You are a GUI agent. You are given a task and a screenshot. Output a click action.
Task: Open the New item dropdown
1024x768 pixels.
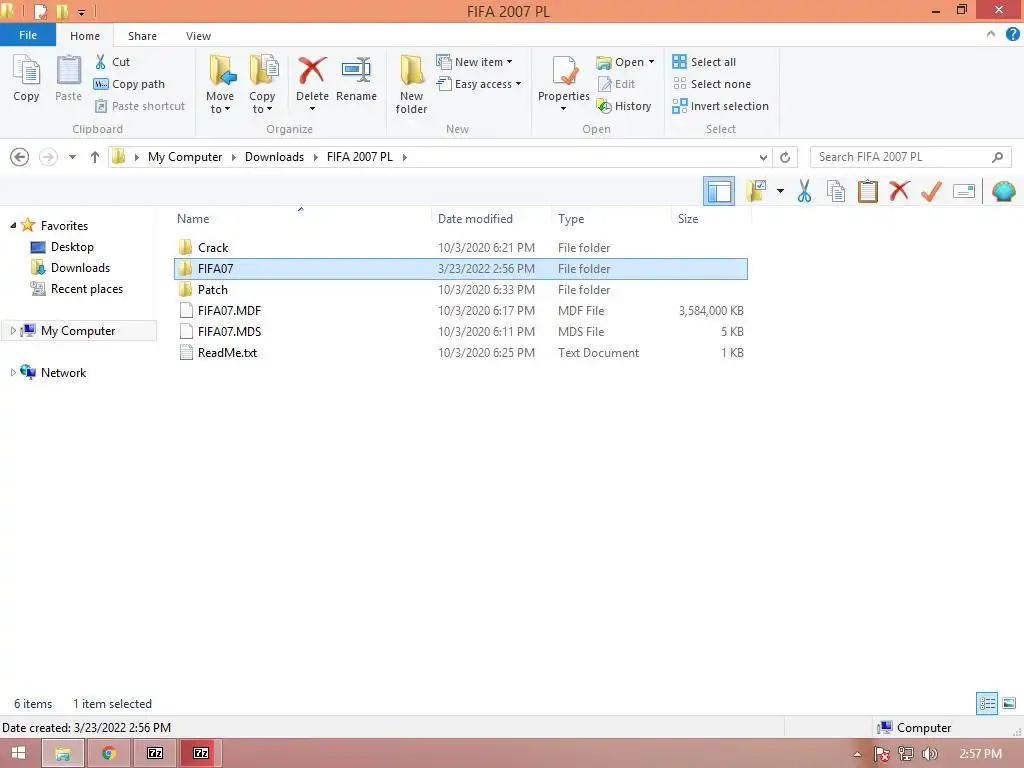coord(475,62)
